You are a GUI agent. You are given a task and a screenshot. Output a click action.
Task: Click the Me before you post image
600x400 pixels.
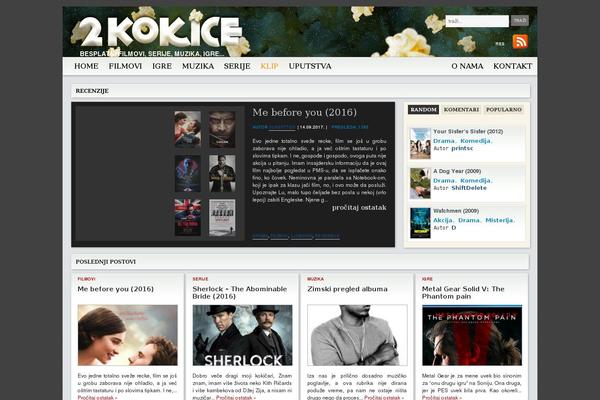coord(127,335)
